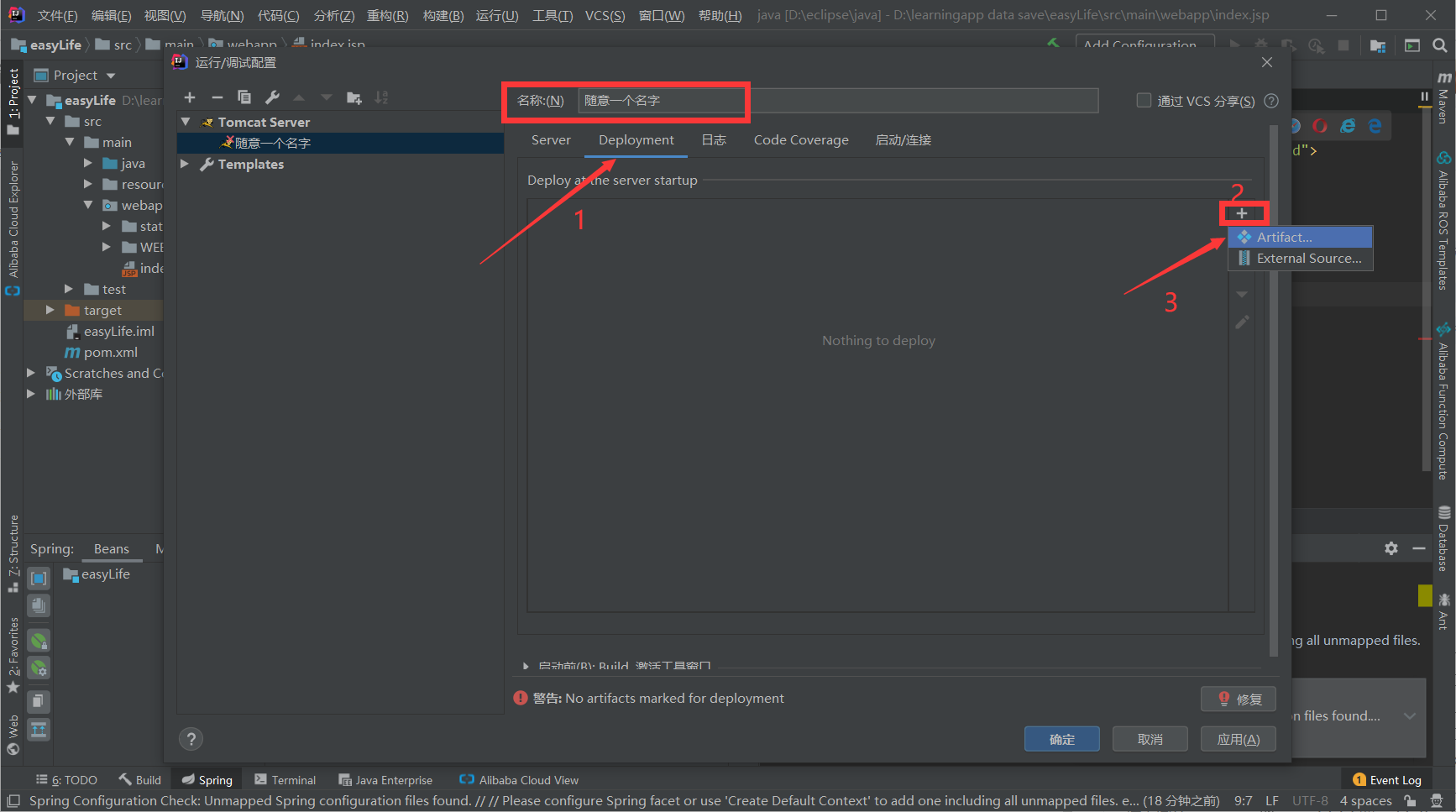Sort configurations alphabetically icon
Screen dimensions: 1456x812
coord(381,97)
